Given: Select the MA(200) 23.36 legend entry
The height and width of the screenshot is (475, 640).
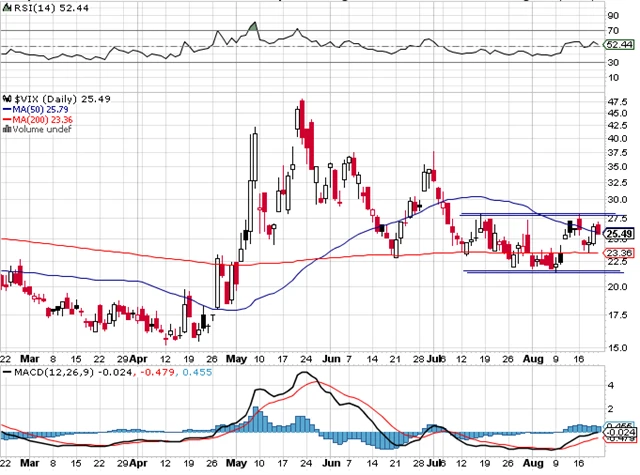Looking at the screenshot, I should (x=42, y=120).
